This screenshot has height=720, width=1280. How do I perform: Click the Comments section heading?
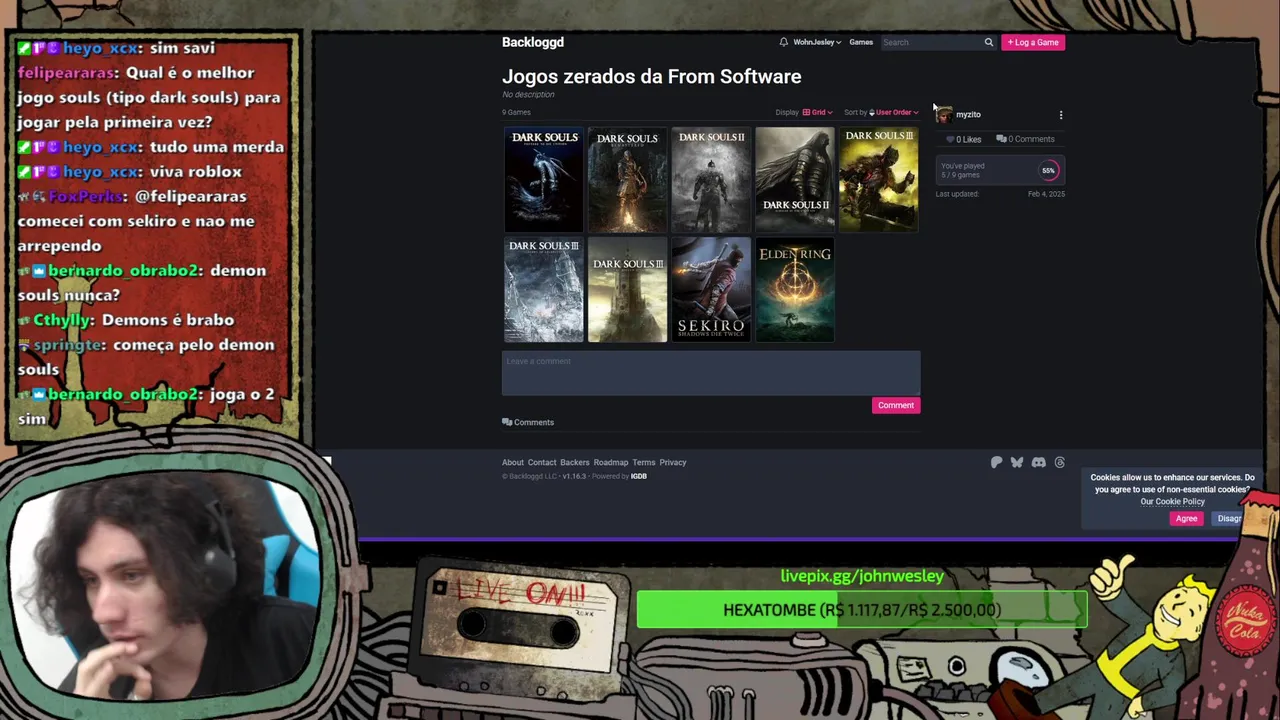[528, 422]
